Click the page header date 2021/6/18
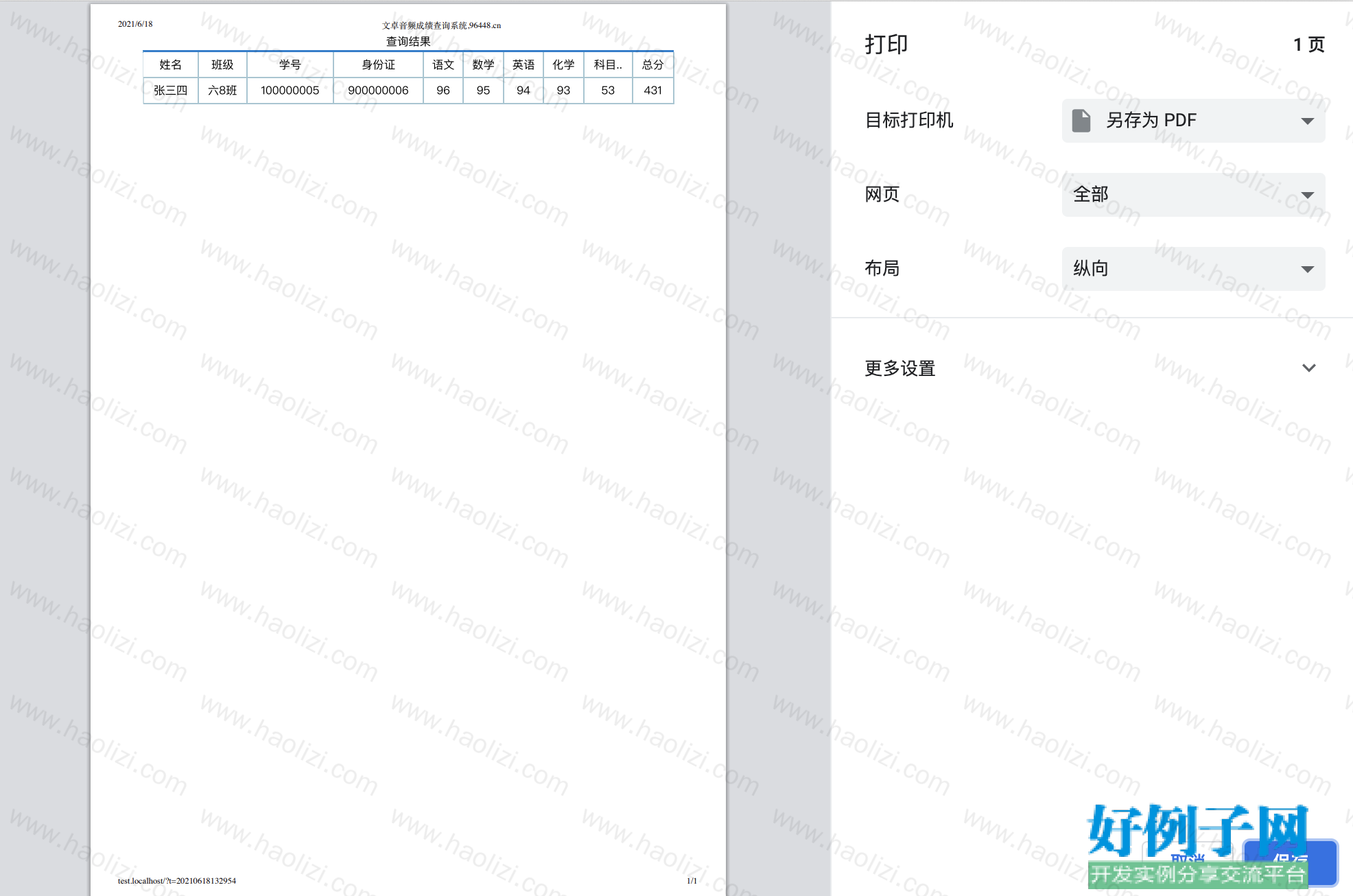 (135, 24)
